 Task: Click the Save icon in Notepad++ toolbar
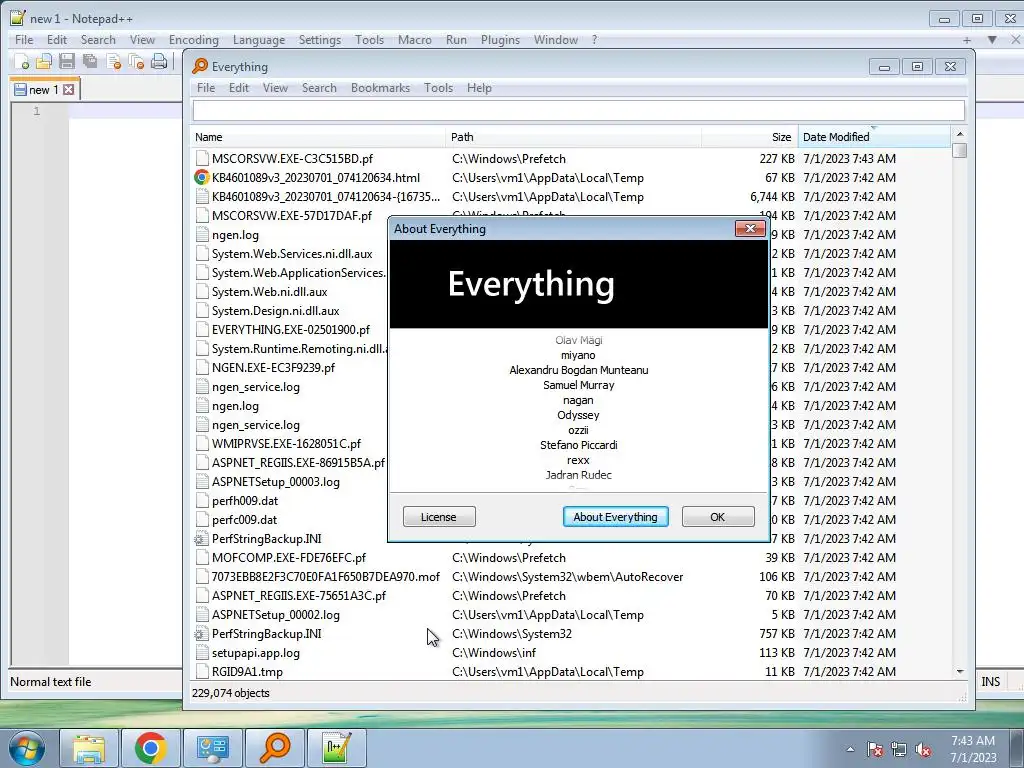(67, 62)
